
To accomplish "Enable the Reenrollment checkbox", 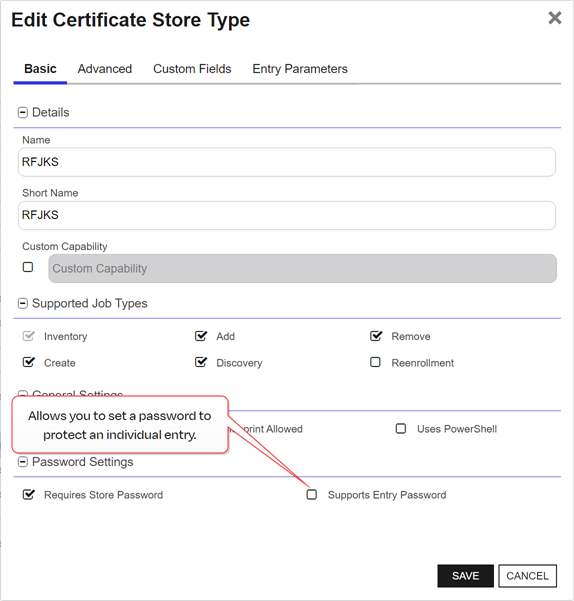I will point(375,362).
